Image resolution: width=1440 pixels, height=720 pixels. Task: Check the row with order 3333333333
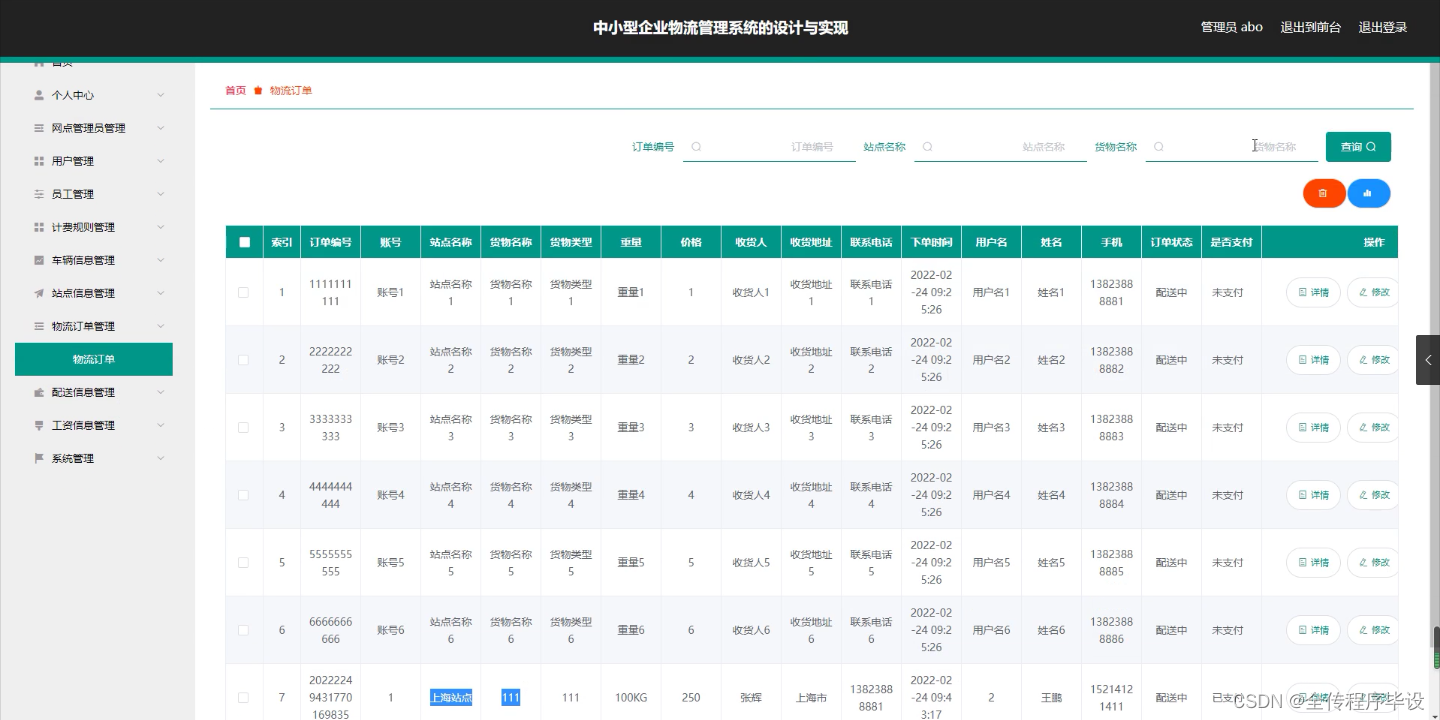(x=243, y=427)
